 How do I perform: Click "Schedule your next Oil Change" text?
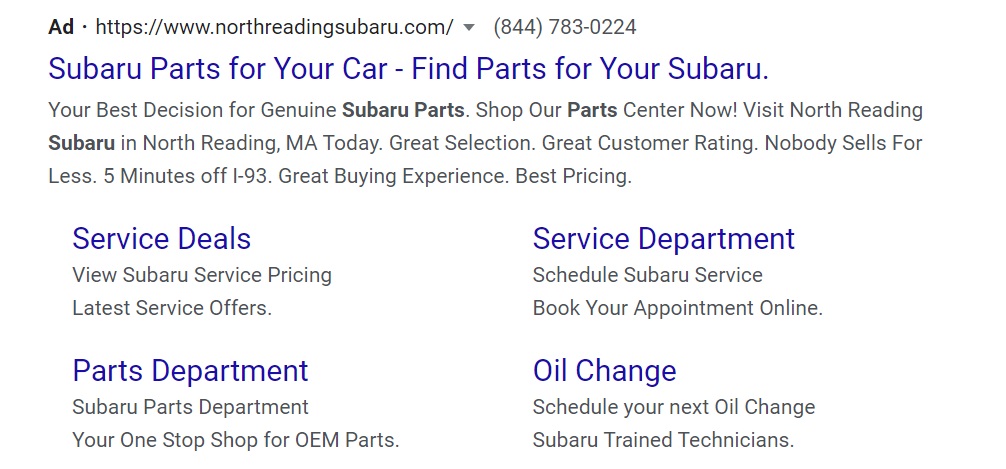(x=673, y=407)
